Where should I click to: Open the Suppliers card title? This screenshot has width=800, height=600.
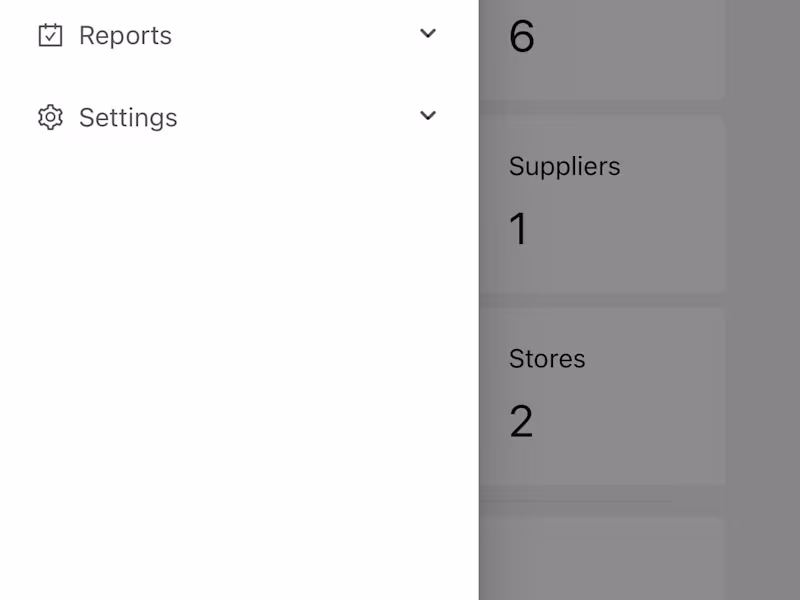click(564, 166)
